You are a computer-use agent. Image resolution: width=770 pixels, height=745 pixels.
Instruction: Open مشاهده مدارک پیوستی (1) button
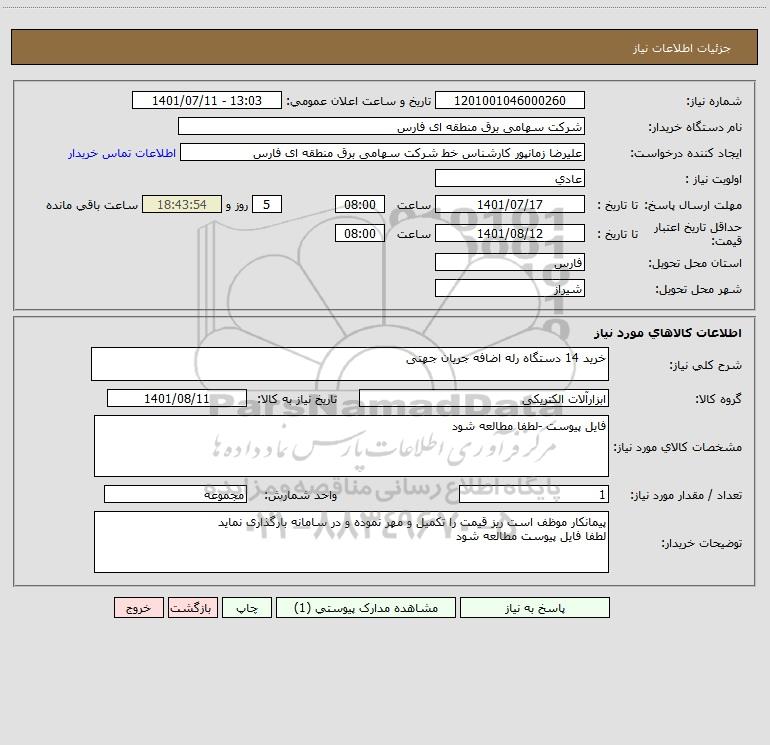[x=366, y=608]
